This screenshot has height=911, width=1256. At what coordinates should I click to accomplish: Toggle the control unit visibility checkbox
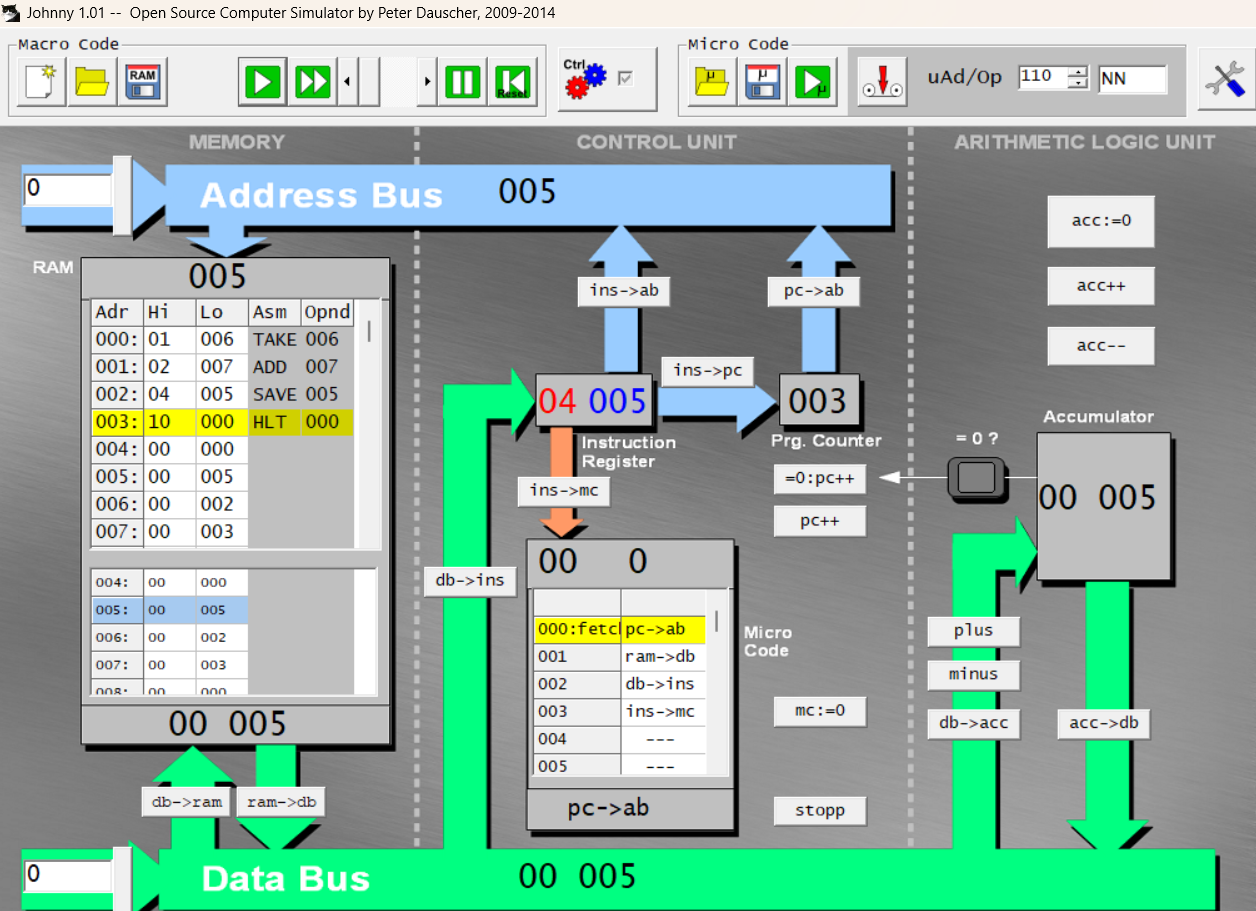click(626, 78)
